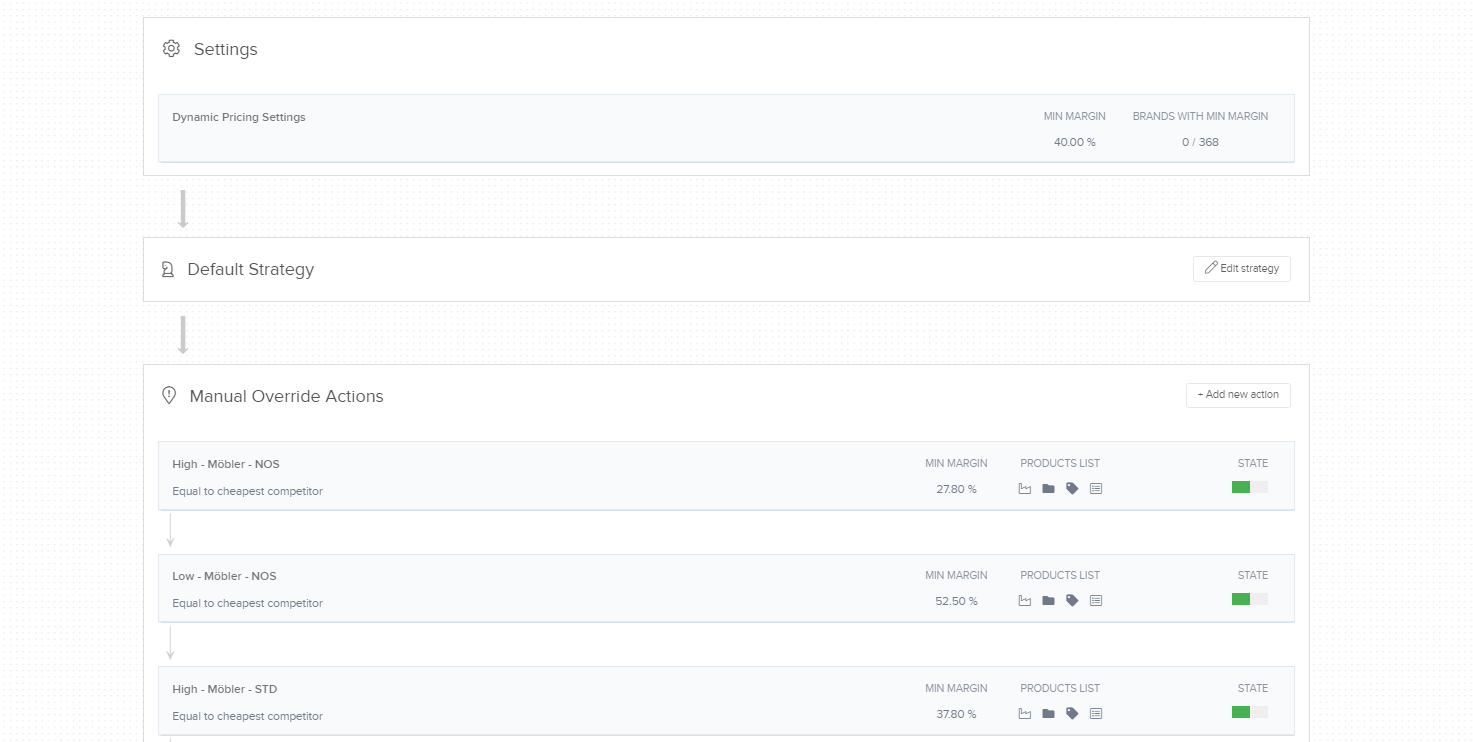Click factory icon in High - Möbler - STD row

(1024, 714)
